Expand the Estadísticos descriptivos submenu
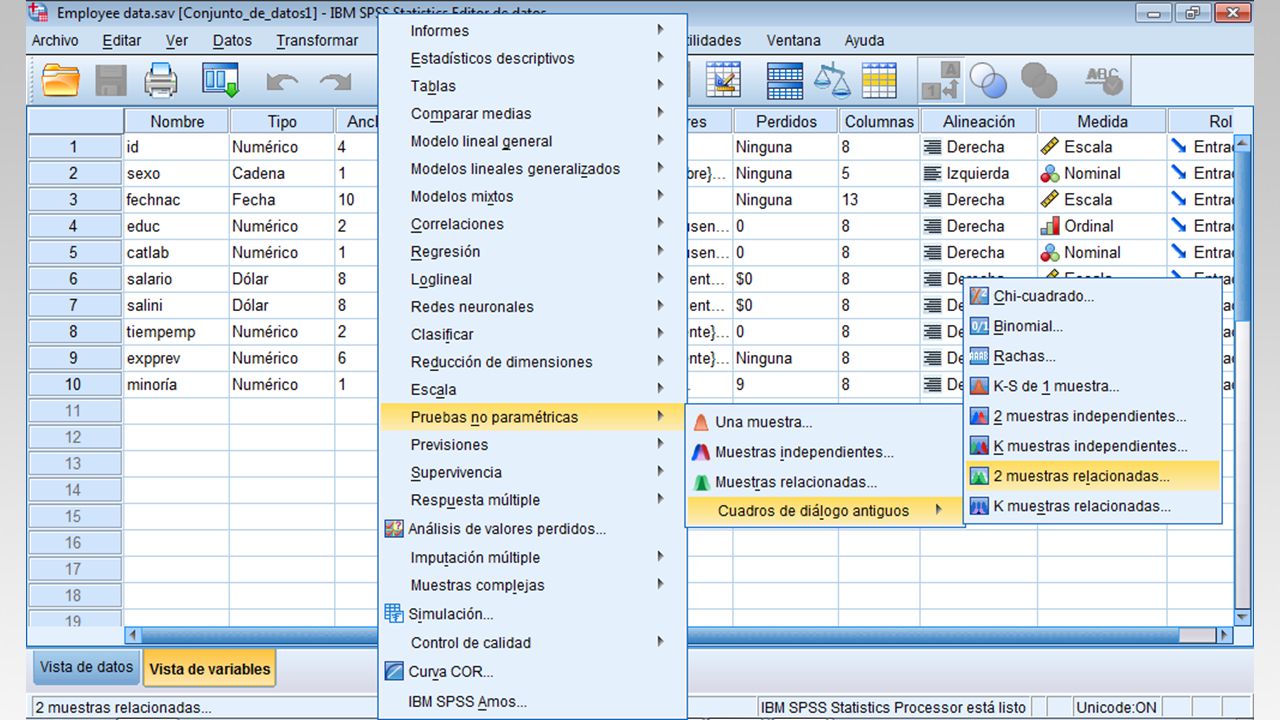This screenshot has height=720, width=1280. [532, 59]
